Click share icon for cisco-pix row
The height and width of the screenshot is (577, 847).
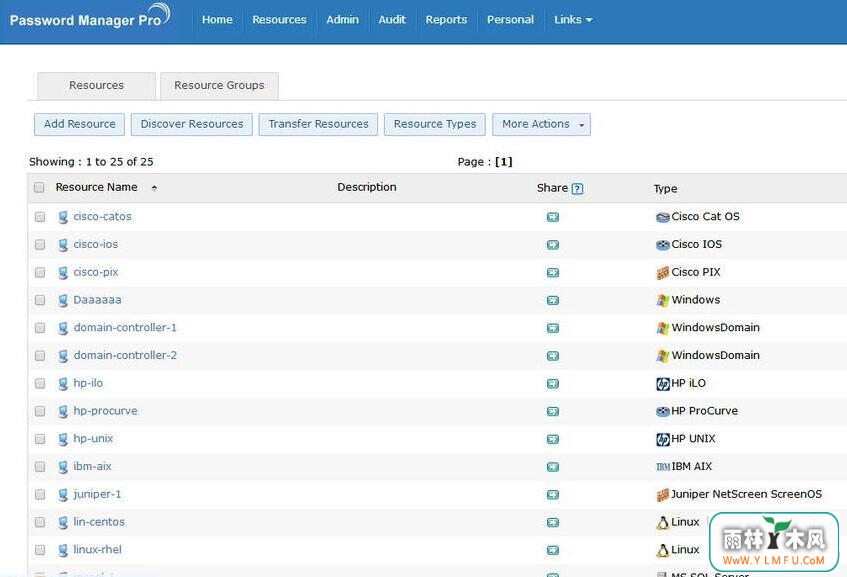(553, 273)
